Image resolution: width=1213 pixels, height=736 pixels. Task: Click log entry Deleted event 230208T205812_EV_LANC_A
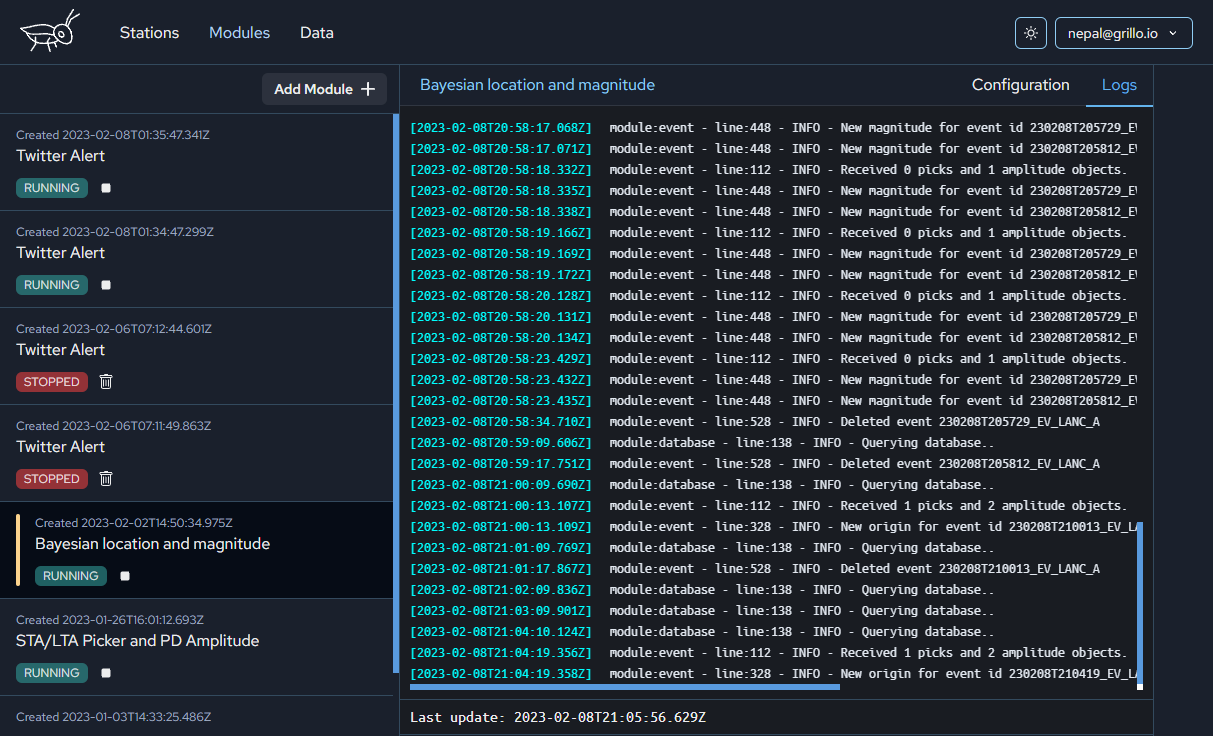point(755,464)
